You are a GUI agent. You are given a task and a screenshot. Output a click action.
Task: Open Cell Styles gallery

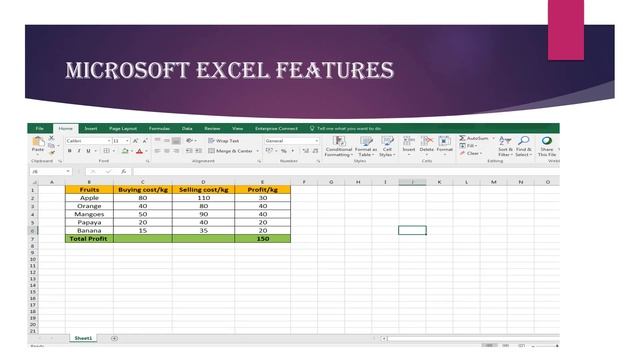[387, 147]
